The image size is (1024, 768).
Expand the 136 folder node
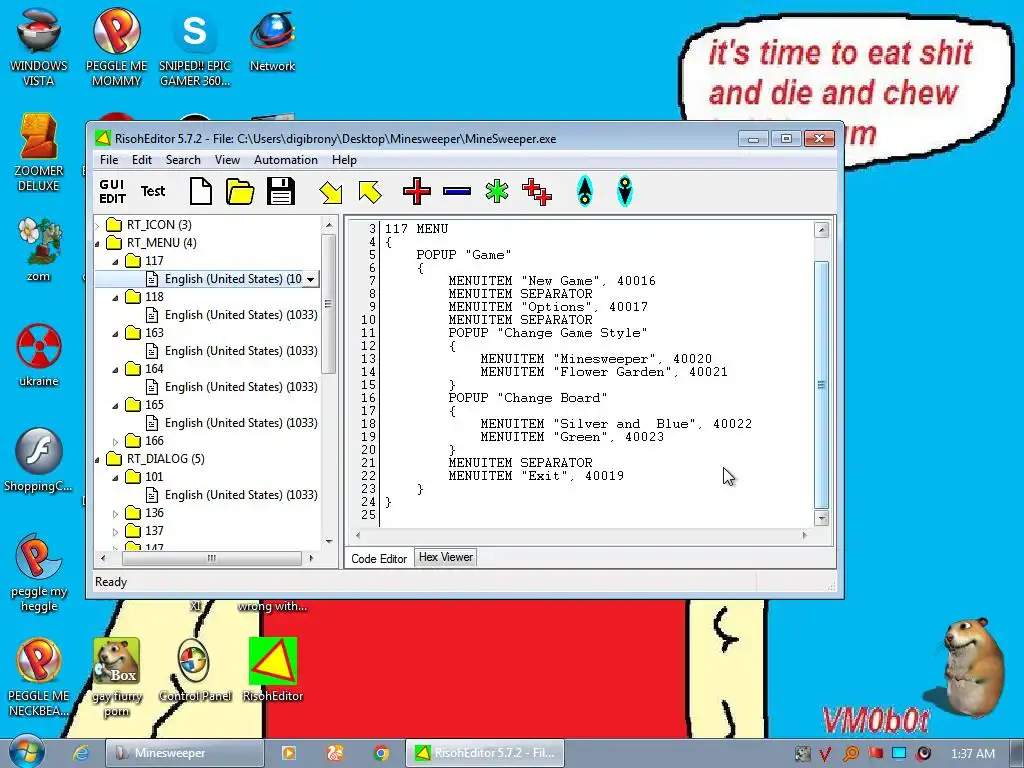(116, 514)
